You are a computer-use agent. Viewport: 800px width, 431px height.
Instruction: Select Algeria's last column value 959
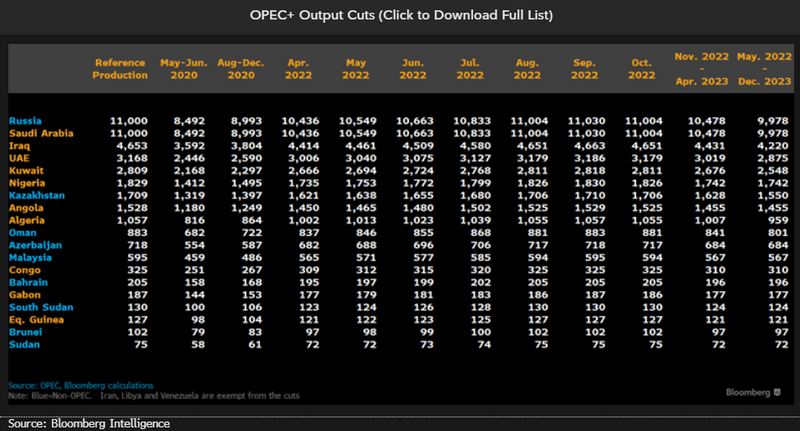pos(774,220)
